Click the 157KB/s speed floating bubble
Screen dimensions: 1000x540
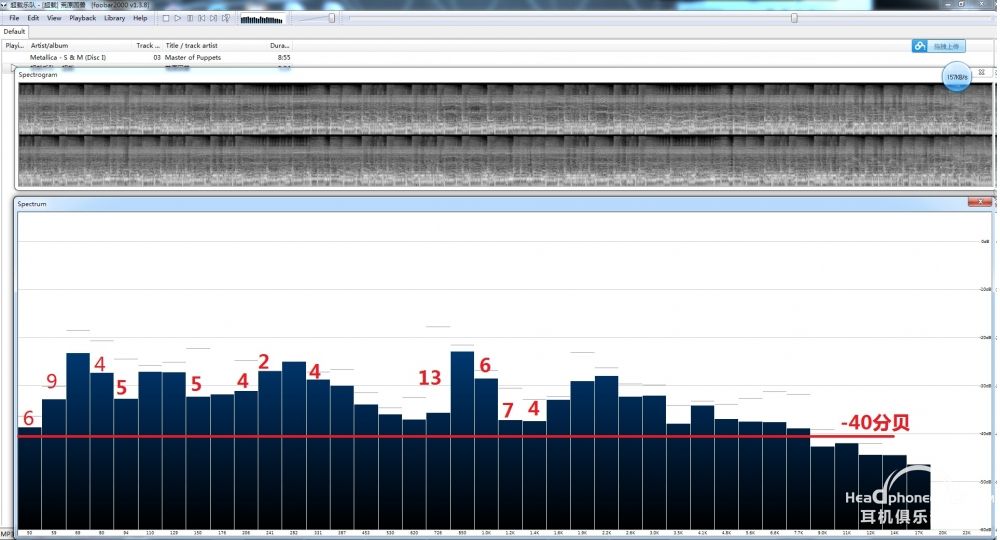coord(957,77)
